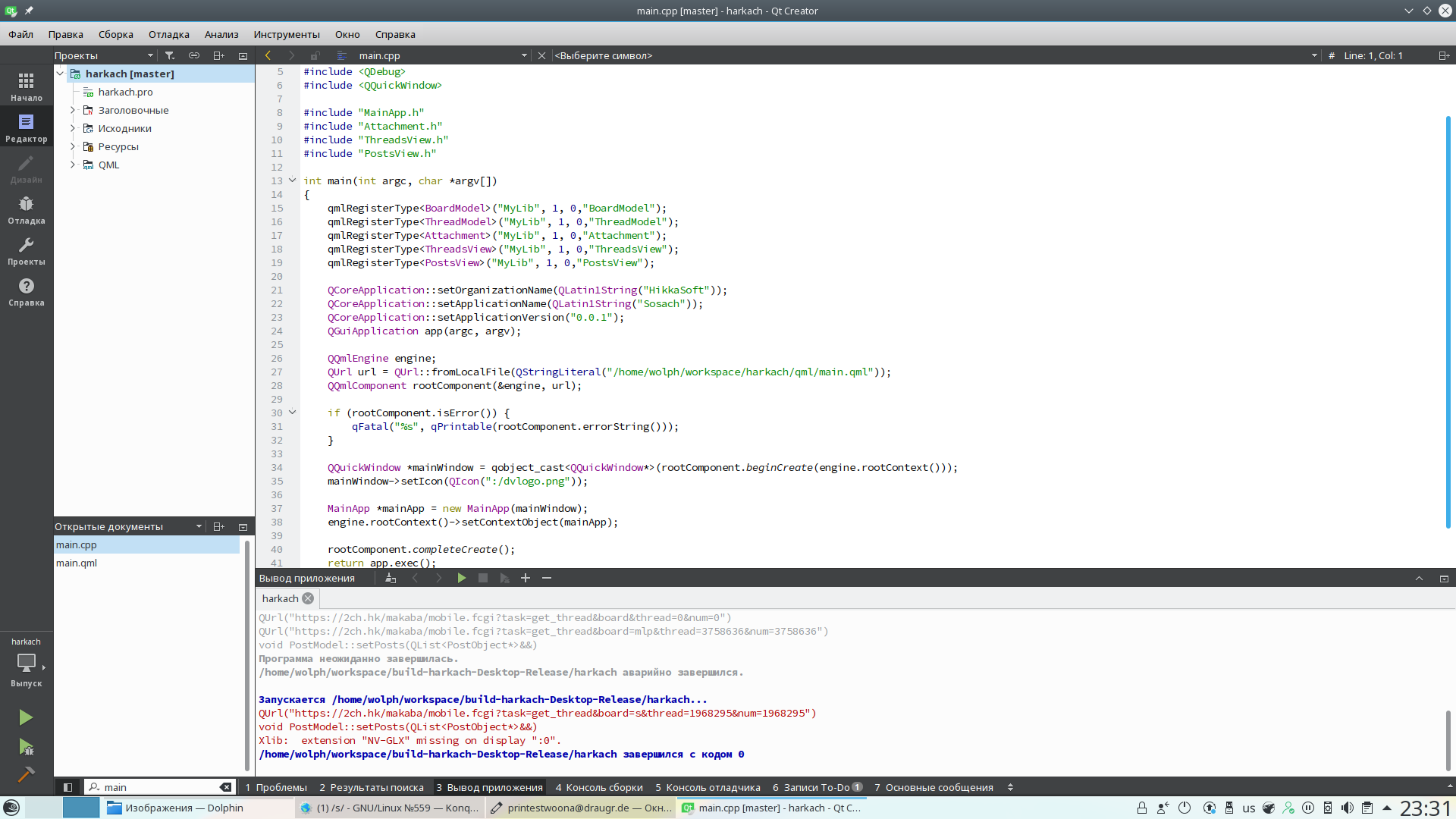The image size is (1456, 819).
Task: Close the harkach output tab
Action: coord(308,598)
